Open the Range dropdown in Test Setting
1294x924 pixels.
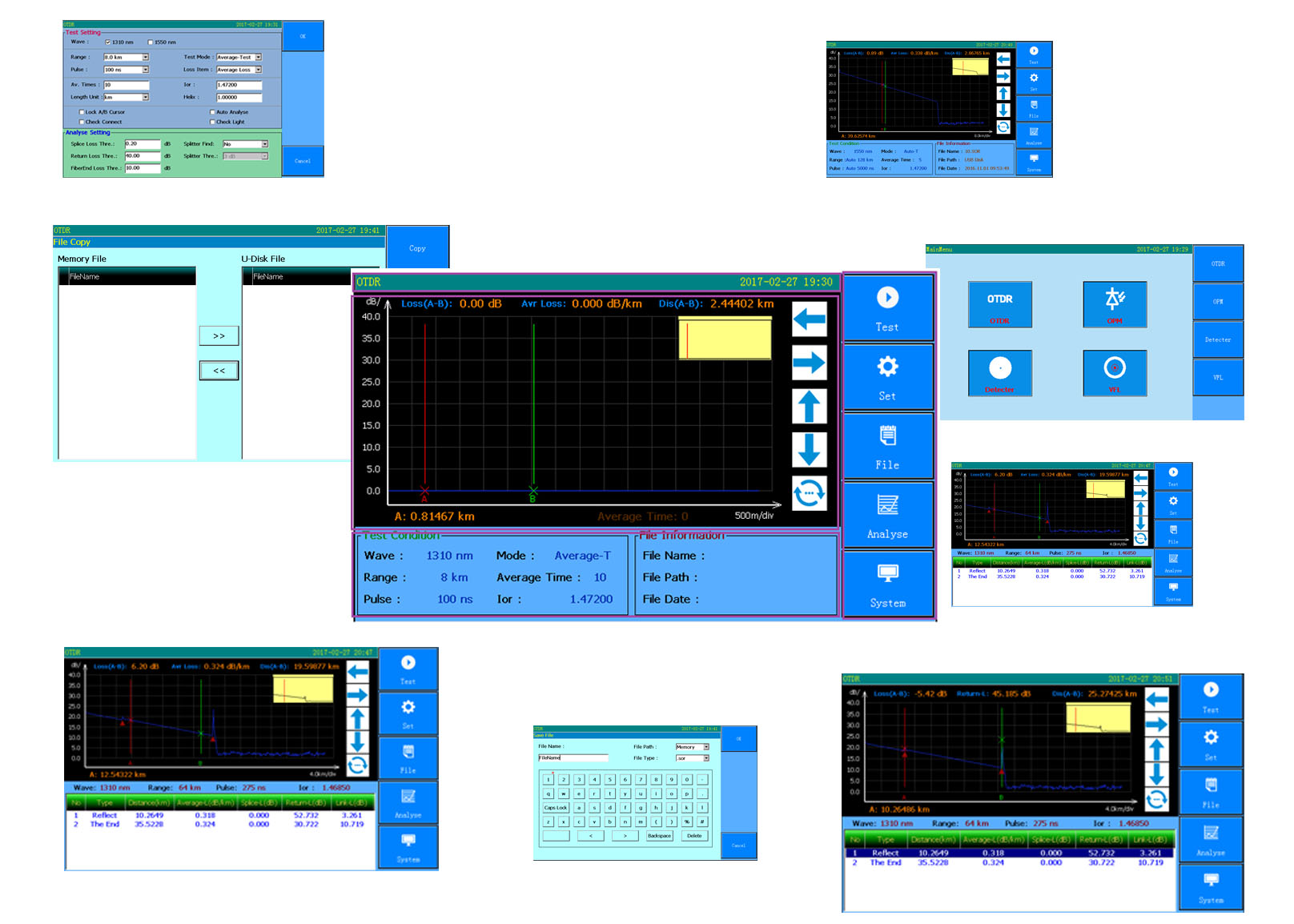point(146,58)
